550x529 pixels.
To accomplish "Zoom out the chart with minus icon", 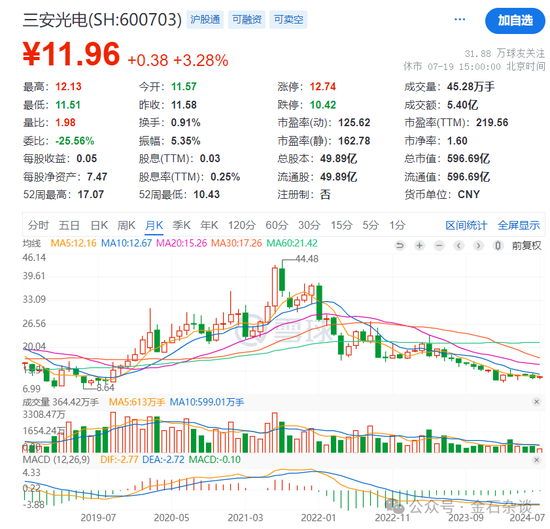I will click(439, 246).
